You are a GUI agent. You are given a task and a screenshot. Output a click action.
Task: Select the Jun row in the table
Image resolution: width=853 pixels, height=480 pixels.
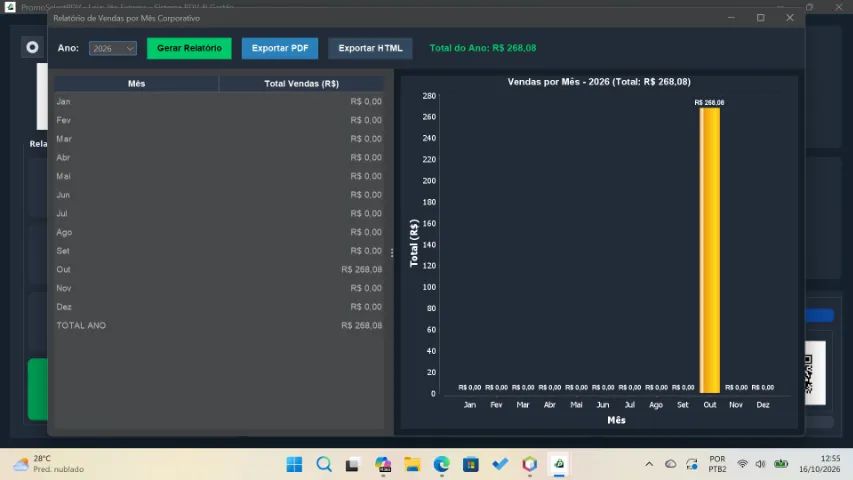pyautogui.click(x=219, y=195)
